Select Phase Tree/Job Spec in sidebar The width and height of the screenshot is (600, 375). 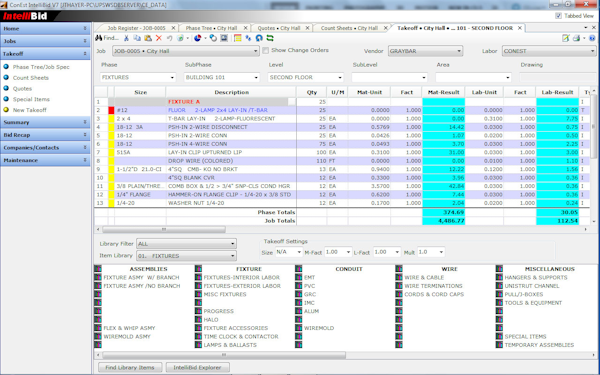pyautogui.click(x=41, y=67)
